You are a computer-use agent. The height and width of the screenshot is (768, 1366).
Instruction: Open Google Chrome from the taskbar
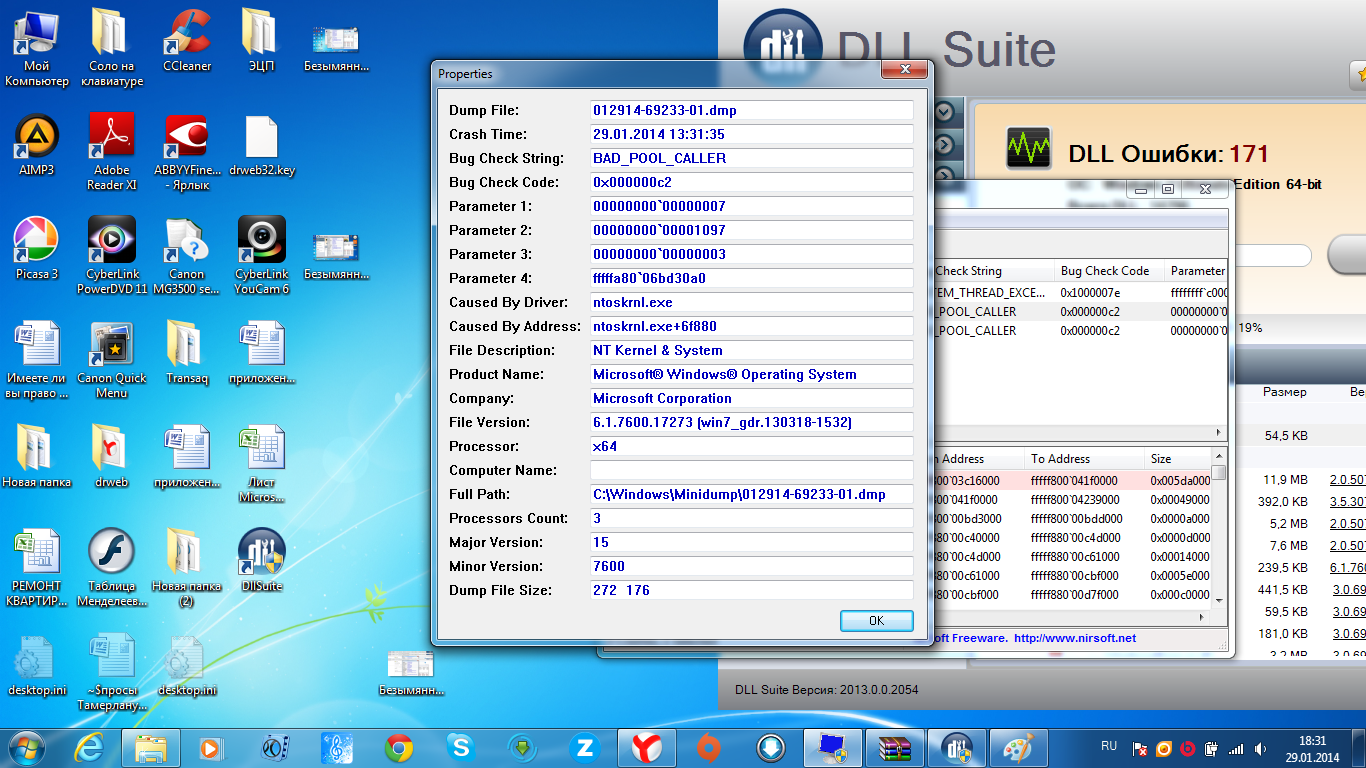pyautogui.click(x=399, y=747)
